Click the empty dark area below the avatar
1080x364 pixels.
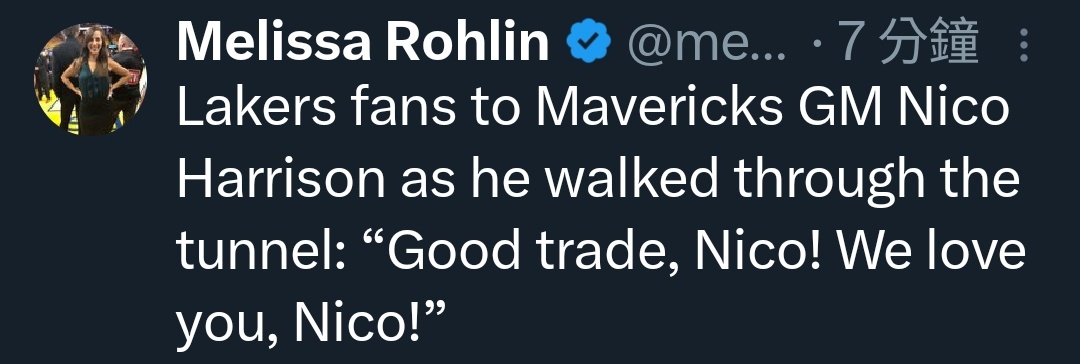90,248
